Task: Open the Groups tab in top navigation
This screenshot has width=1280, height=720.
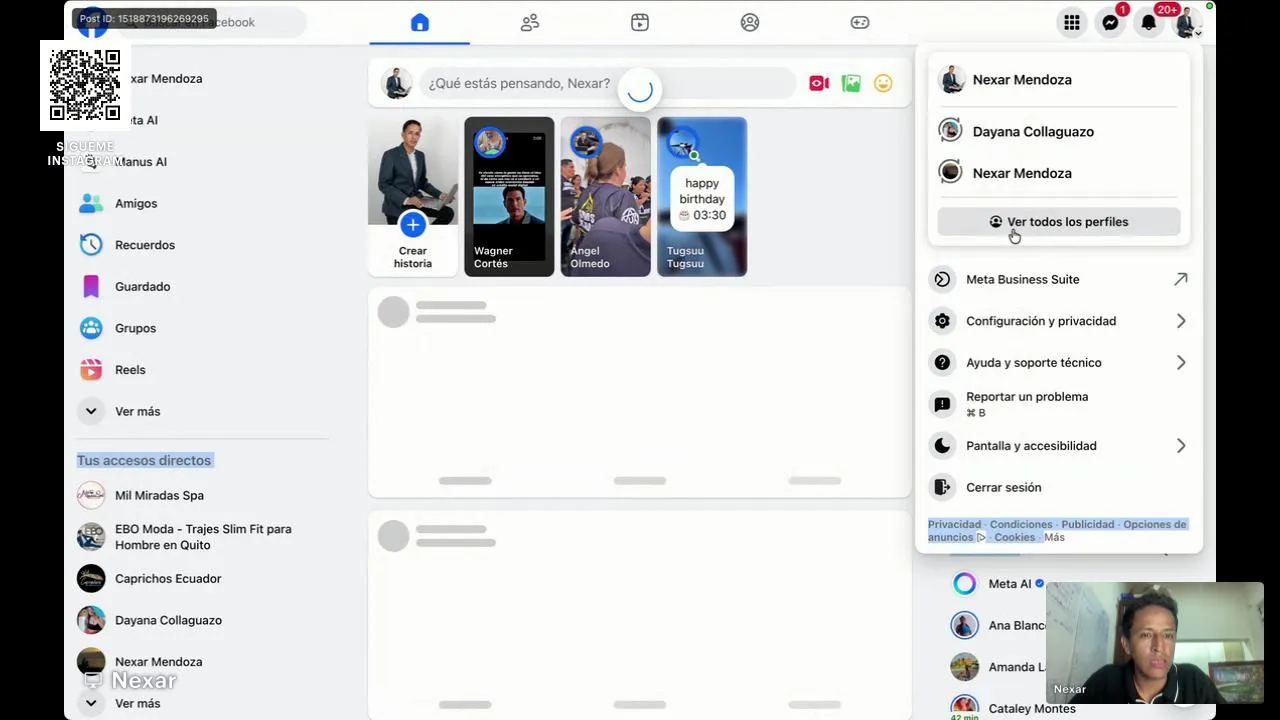Action: point(750,22)
